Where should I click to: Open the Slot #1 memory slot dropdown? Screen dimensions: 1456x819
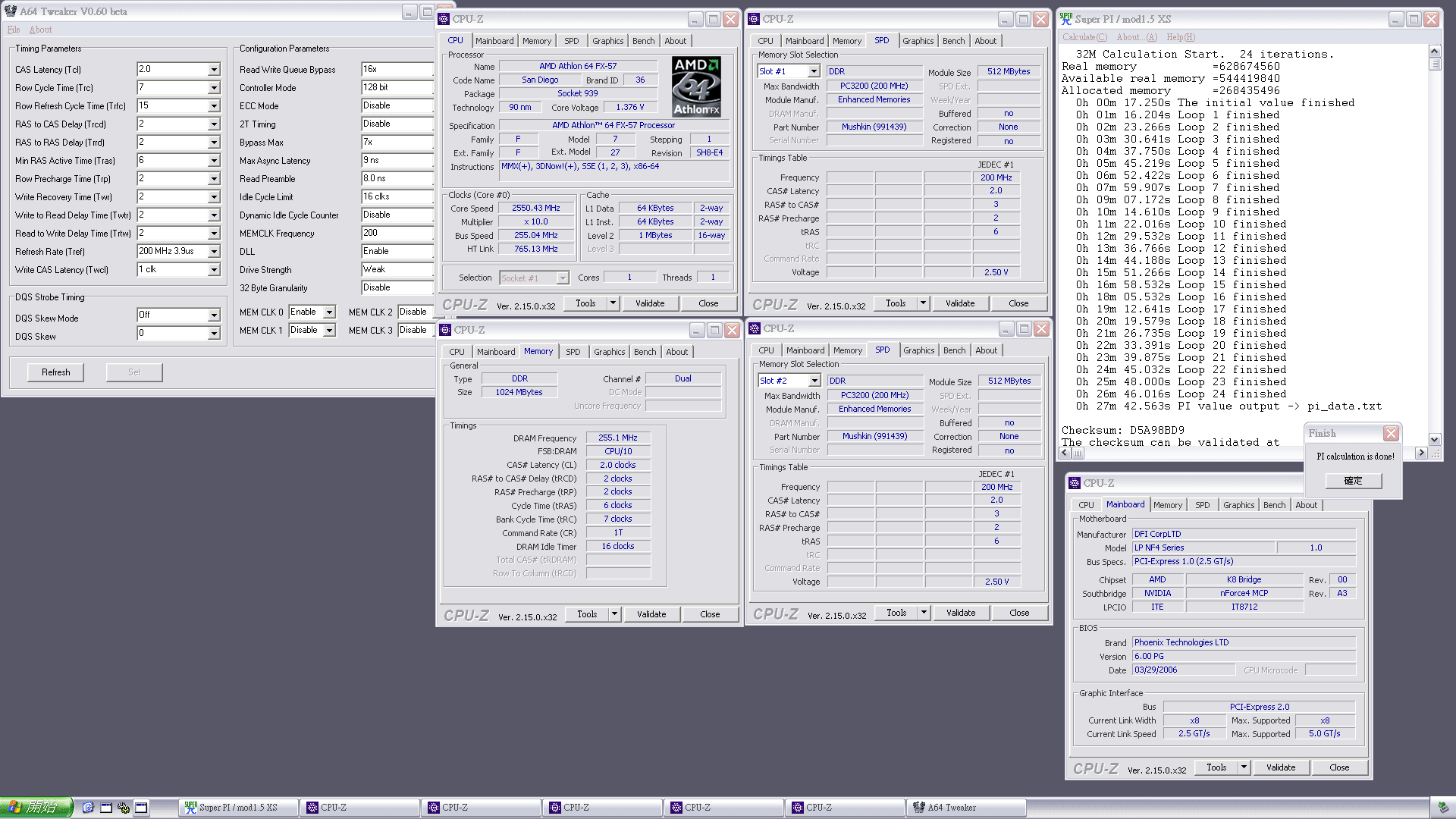pos(814,71)
